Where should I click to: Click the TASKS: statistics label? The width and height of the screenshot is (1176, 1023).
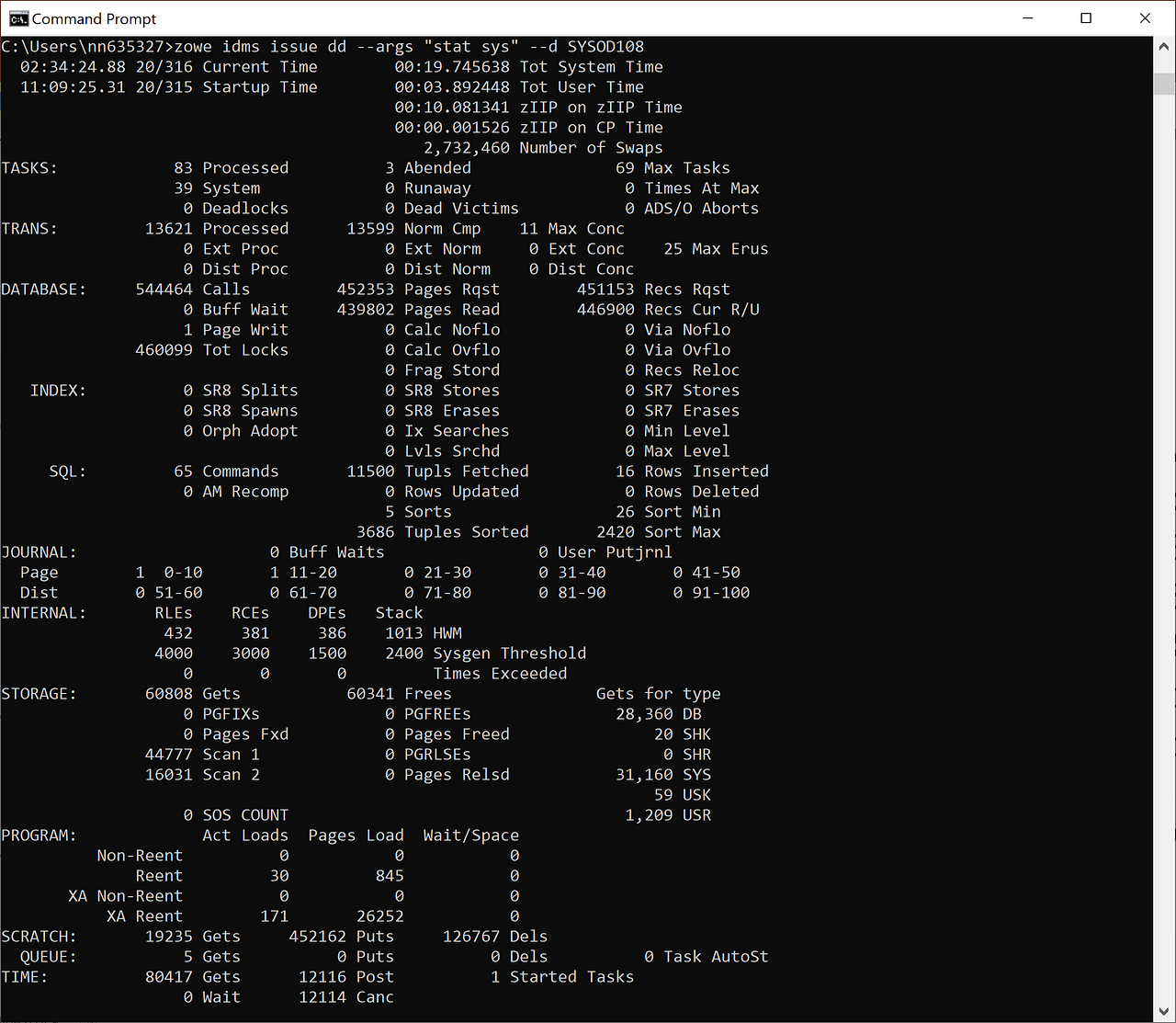tap(28, 167)
